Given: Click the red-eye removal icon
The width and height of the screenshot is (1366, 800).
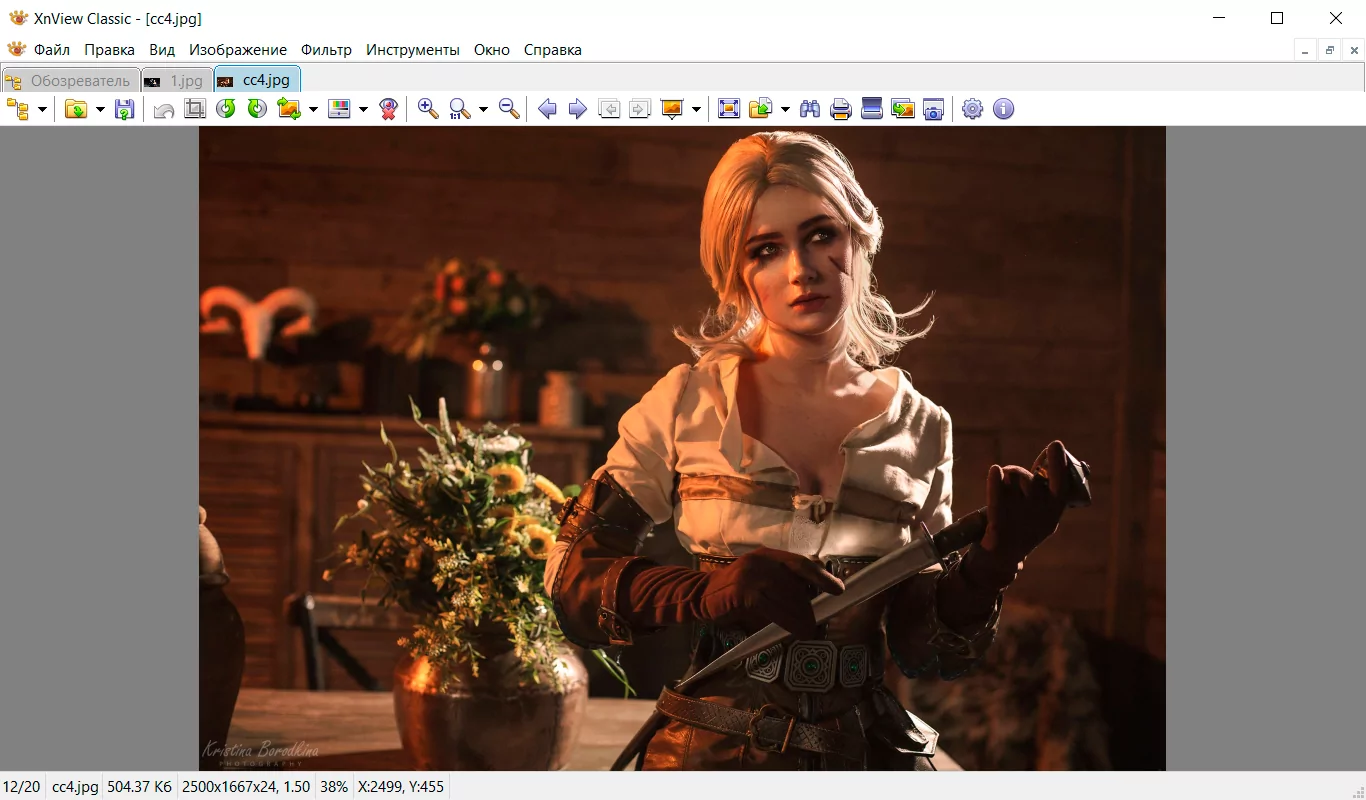Looking at the screenshot, I should (x=389, y=109).
